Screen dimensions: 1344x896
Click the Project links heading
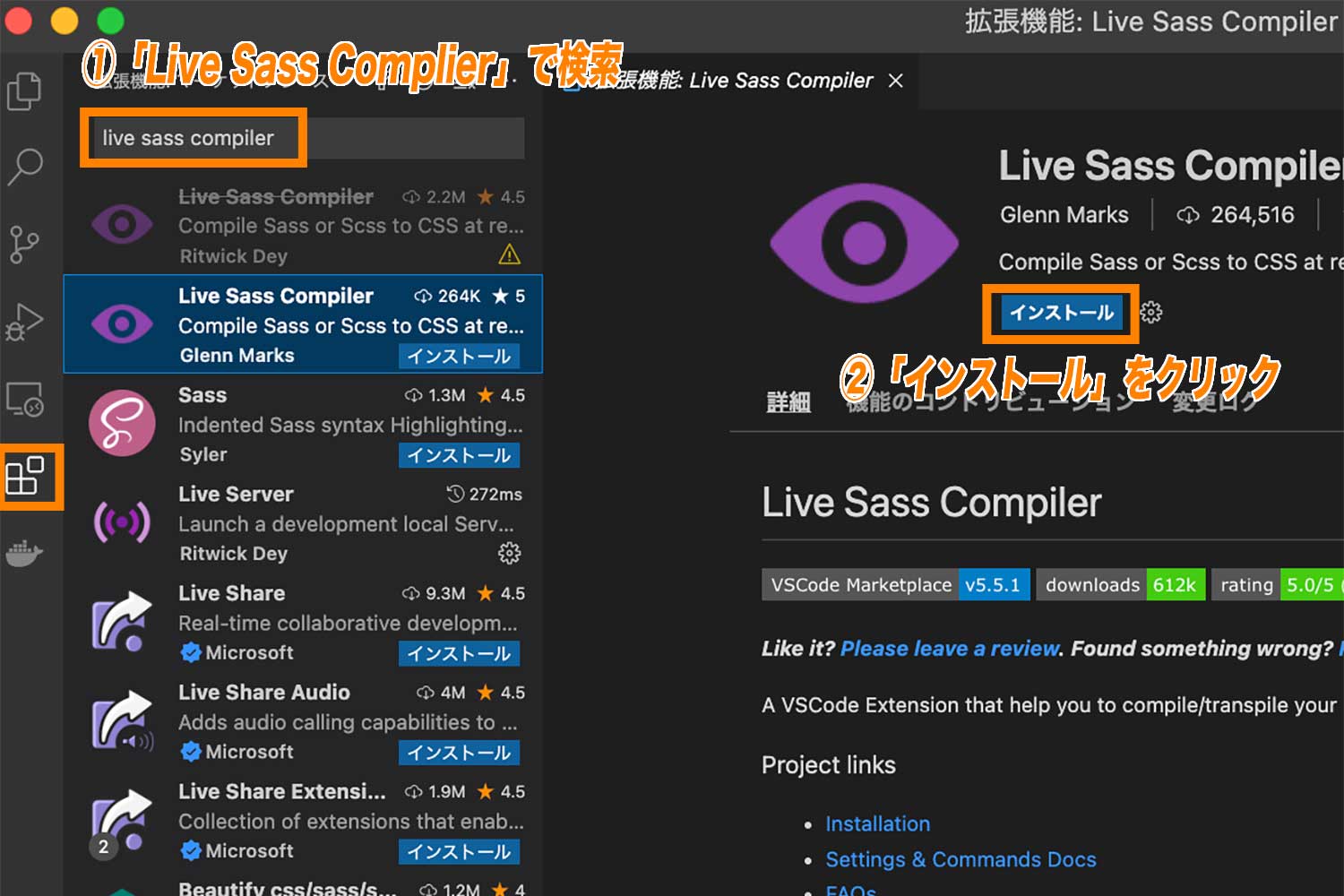(x=829, y=765)
